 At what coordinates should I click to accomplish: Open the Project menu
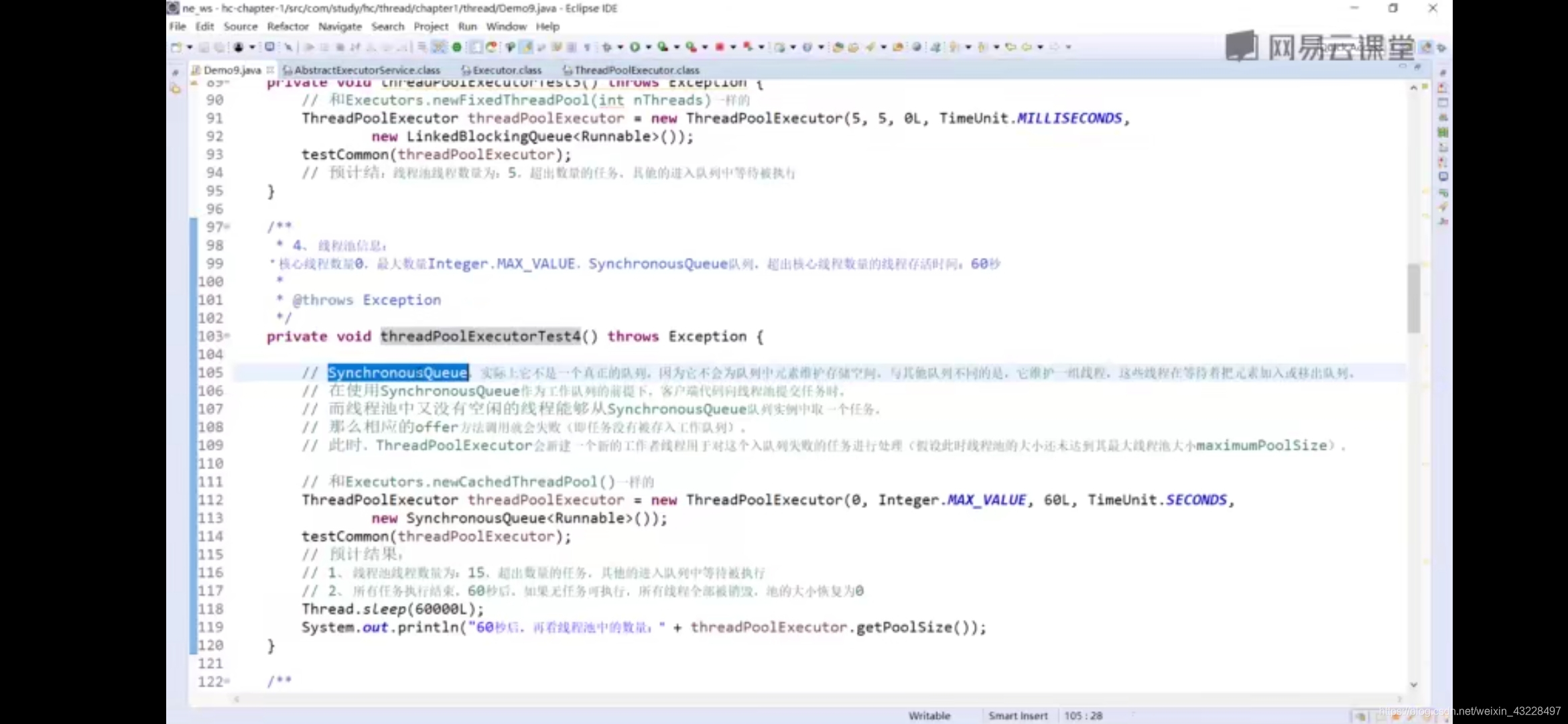(x=431, y=26)
